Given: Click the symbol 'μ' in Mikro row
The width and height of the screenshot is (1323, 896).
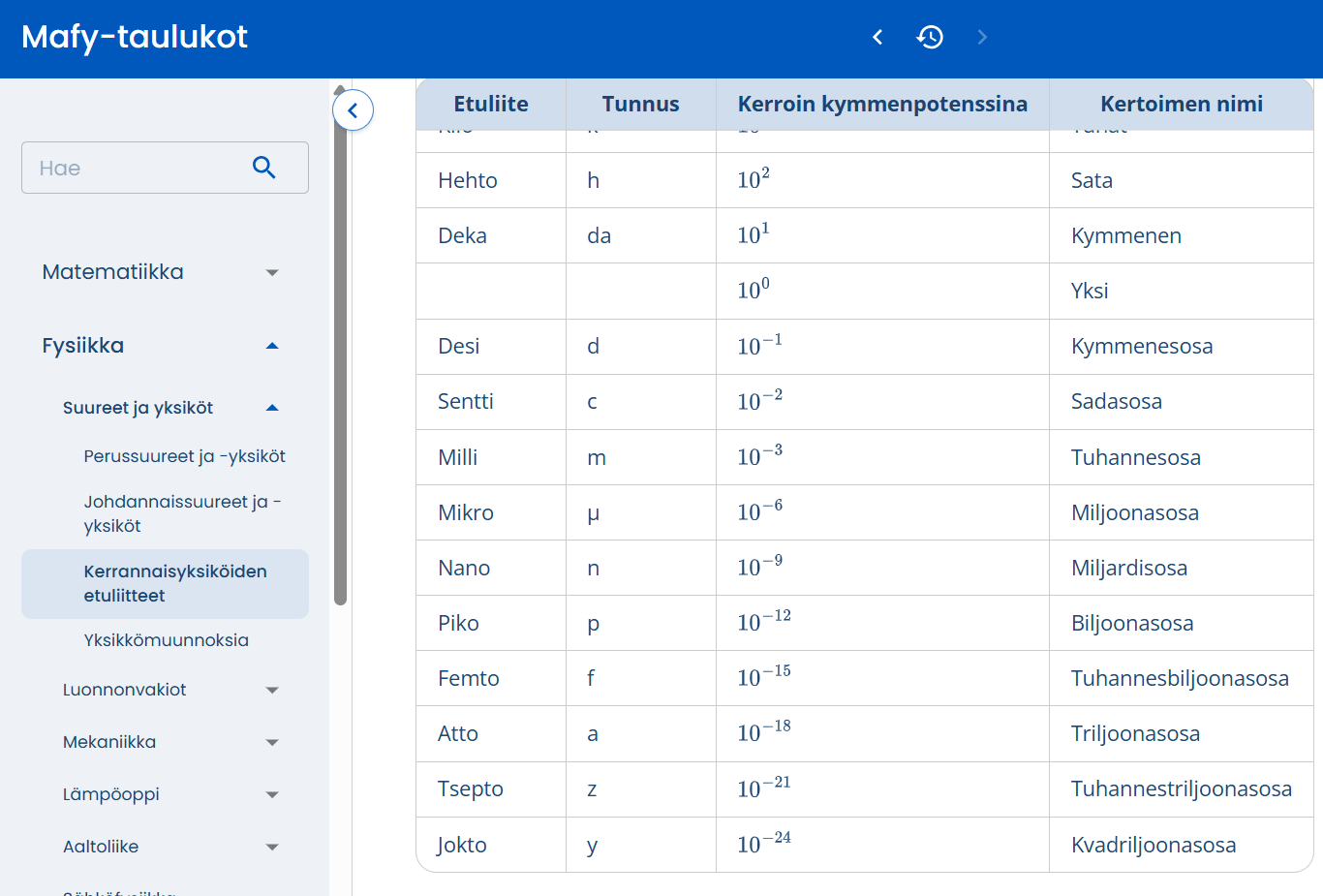Looking at the screenshot, I should (x=594, y=513).
